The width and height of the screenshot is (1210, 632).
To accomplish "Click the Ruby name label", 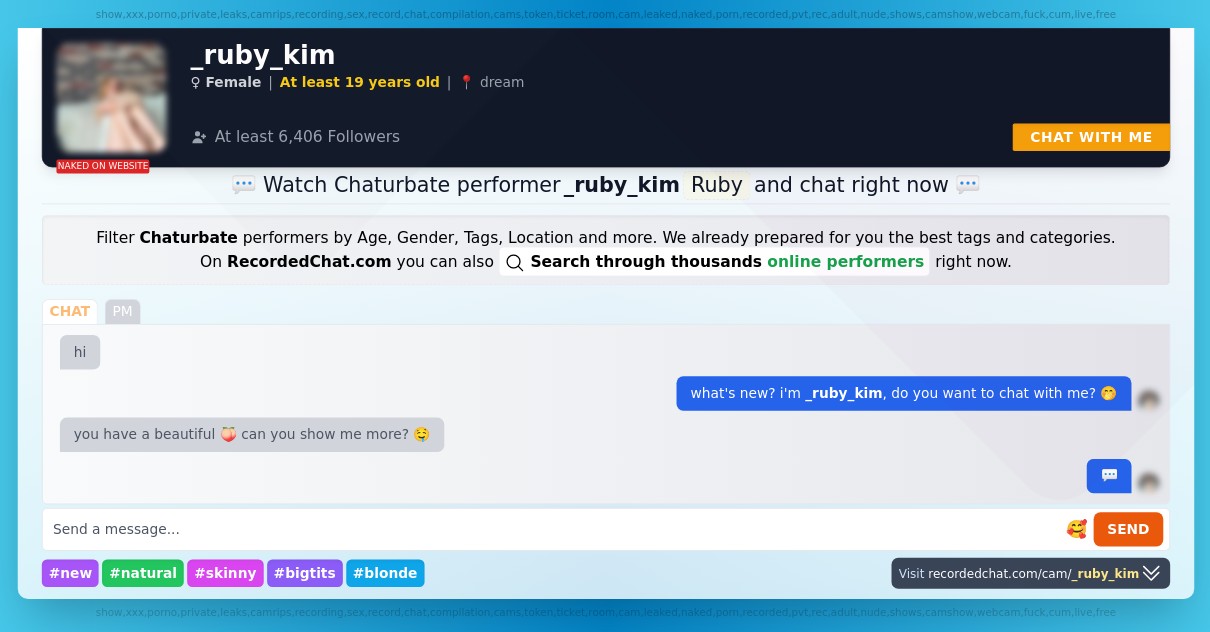I will tap(717, 185).
